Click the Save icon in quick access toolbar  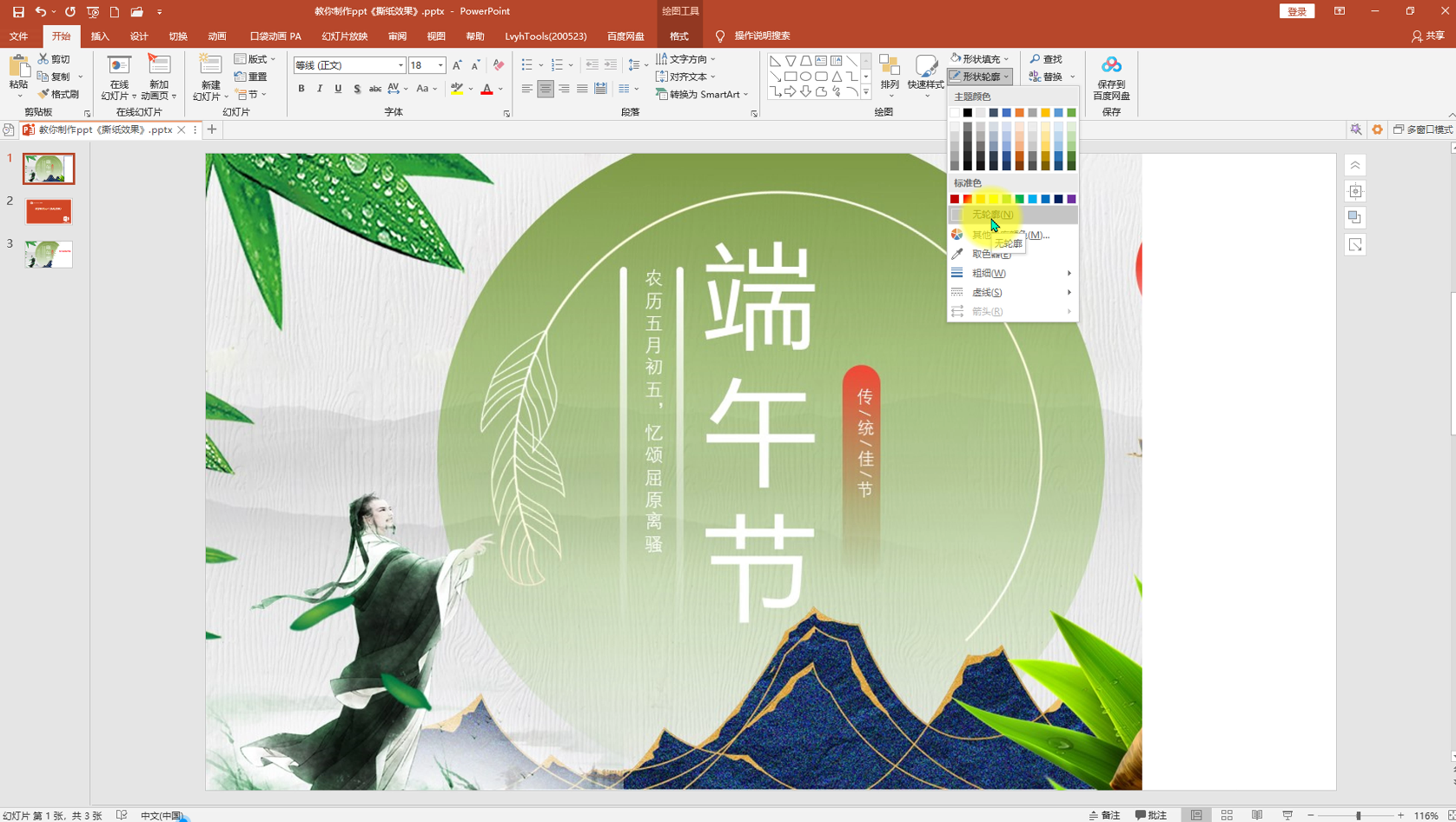[18, 12]
